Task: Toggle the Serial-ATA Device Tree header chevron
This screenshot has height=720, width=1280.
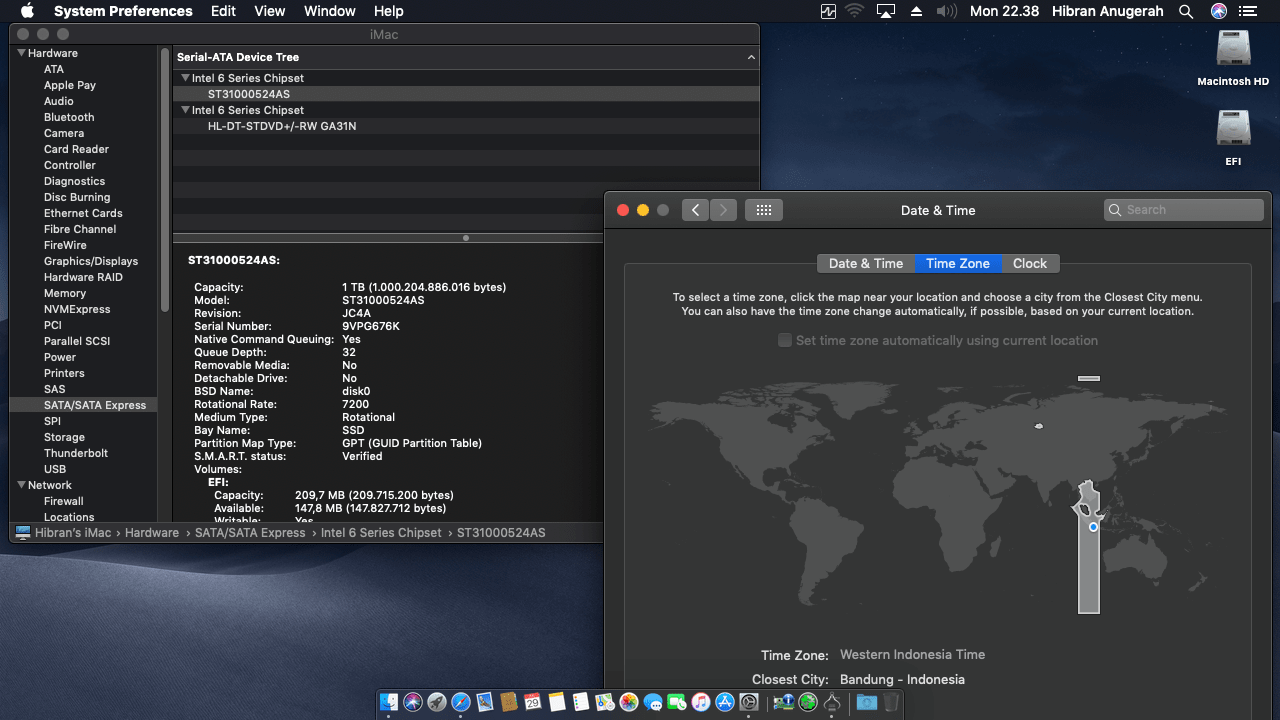Action: tap(751, 57)
